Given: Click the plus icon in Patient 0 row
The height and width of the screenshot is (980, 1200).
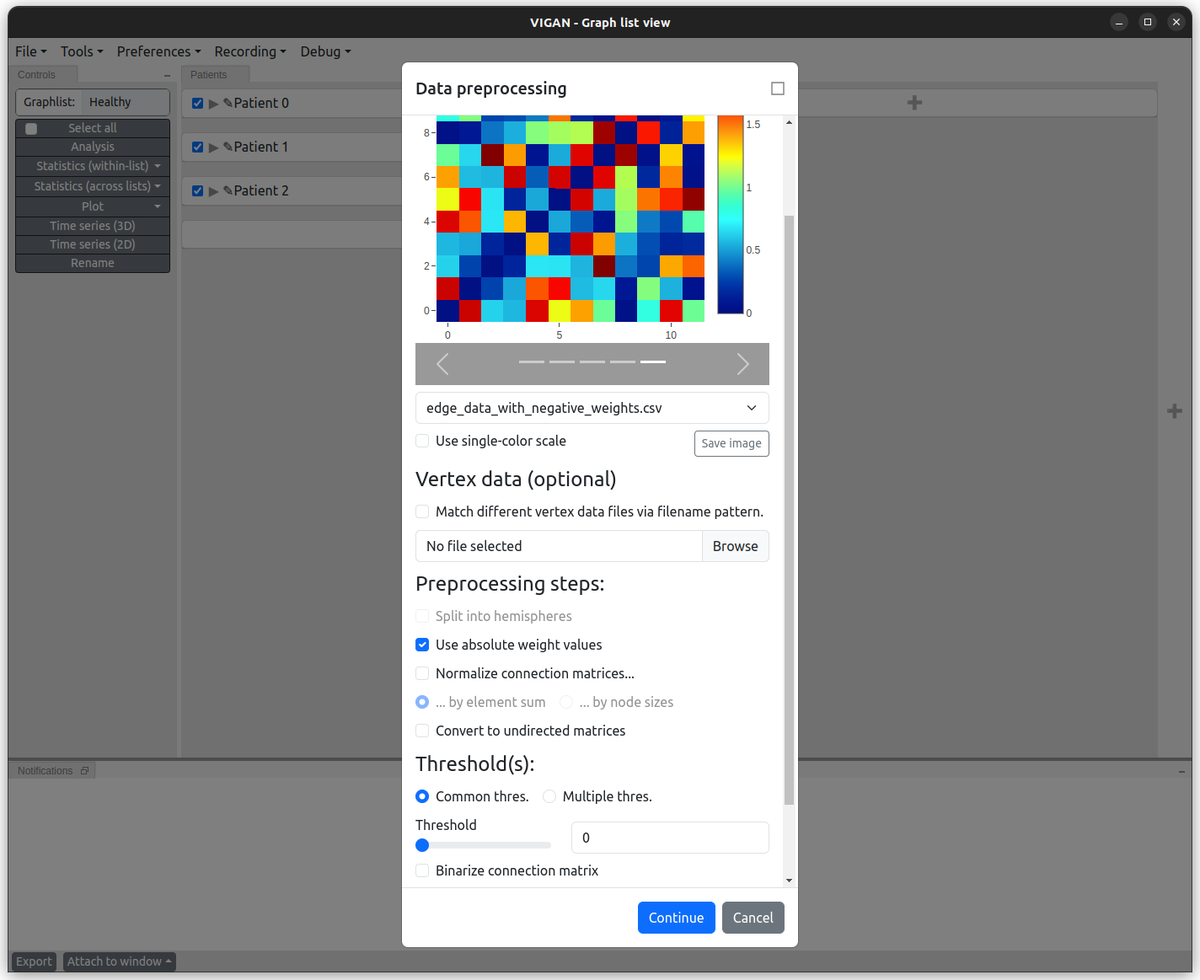Looking at the screenshot, I should tap(913, 102).
